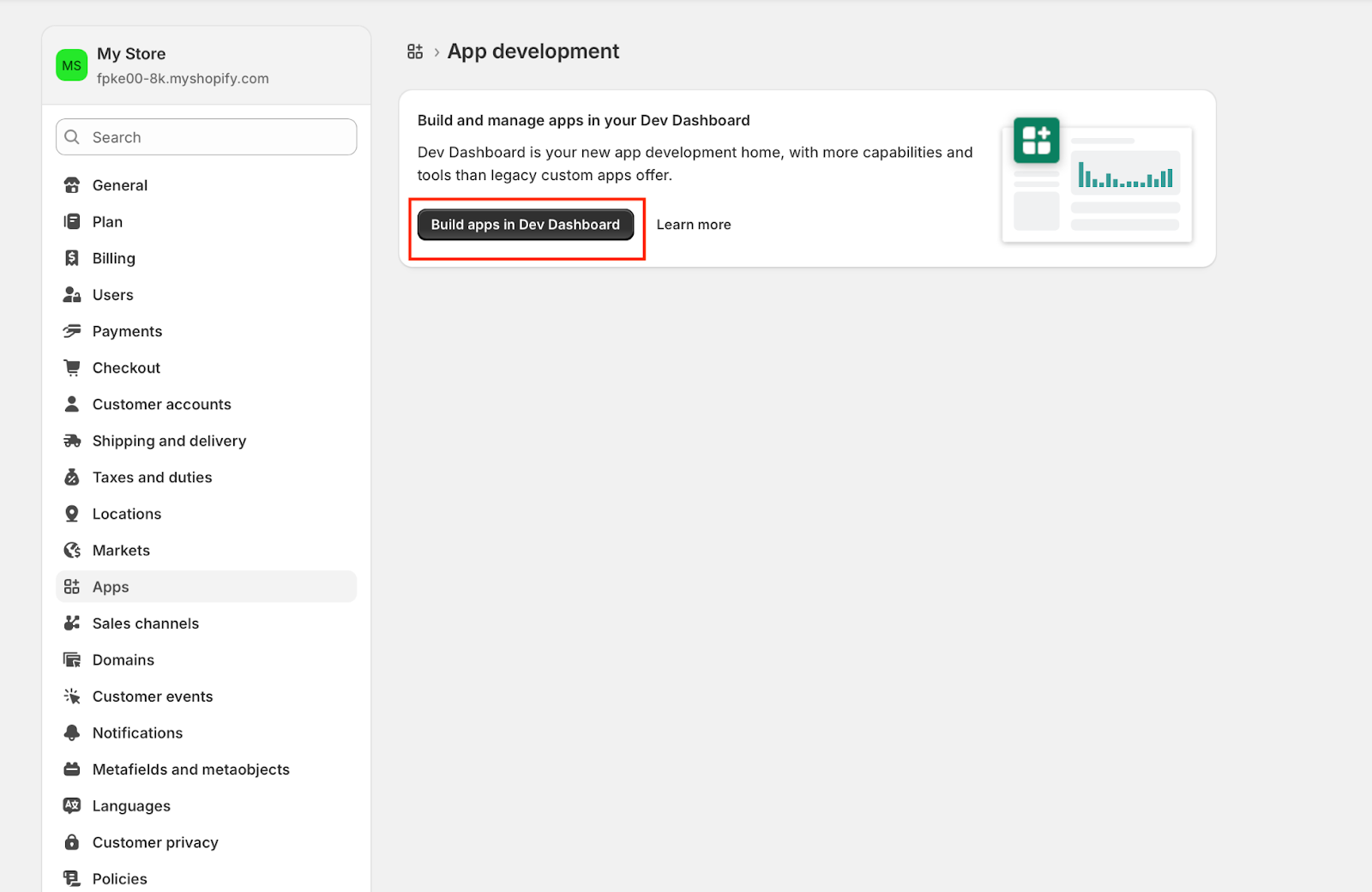Image resolution: width=1372 pixels, height=892 pixels.
Task: Click the MS store avatar
Action: click(x=72, y=65)
